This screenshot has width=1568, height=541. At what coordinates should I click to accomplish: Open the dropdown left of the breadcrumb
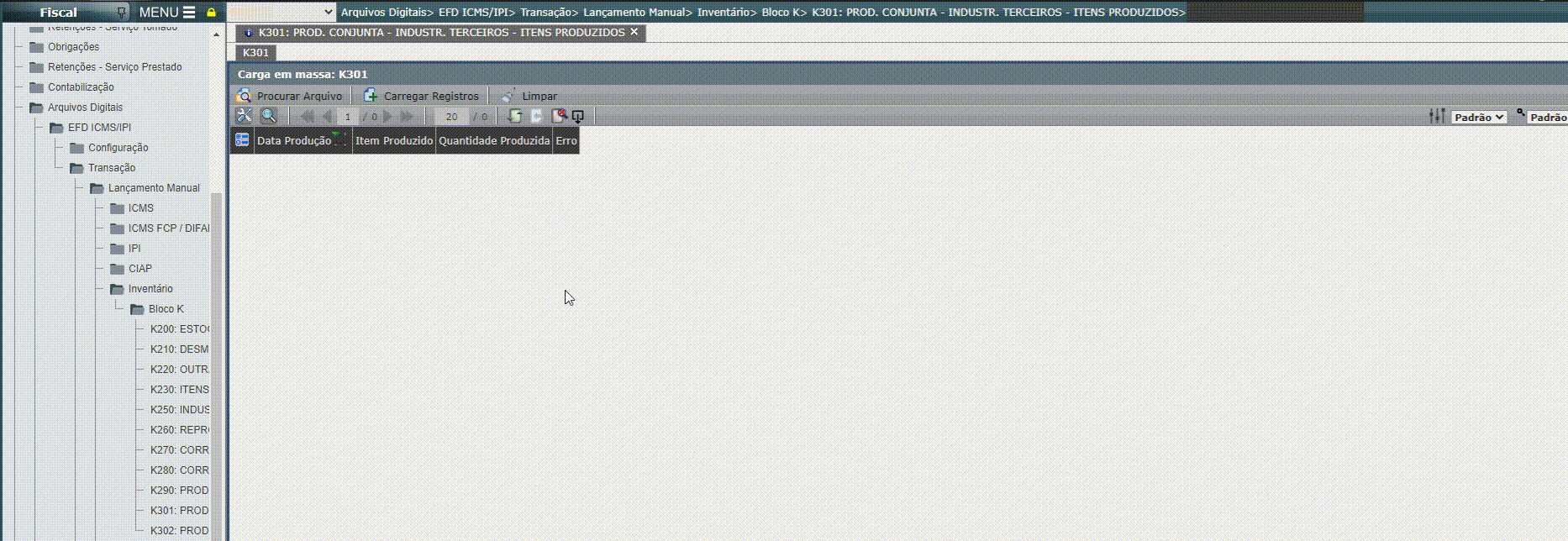[282, 12]
